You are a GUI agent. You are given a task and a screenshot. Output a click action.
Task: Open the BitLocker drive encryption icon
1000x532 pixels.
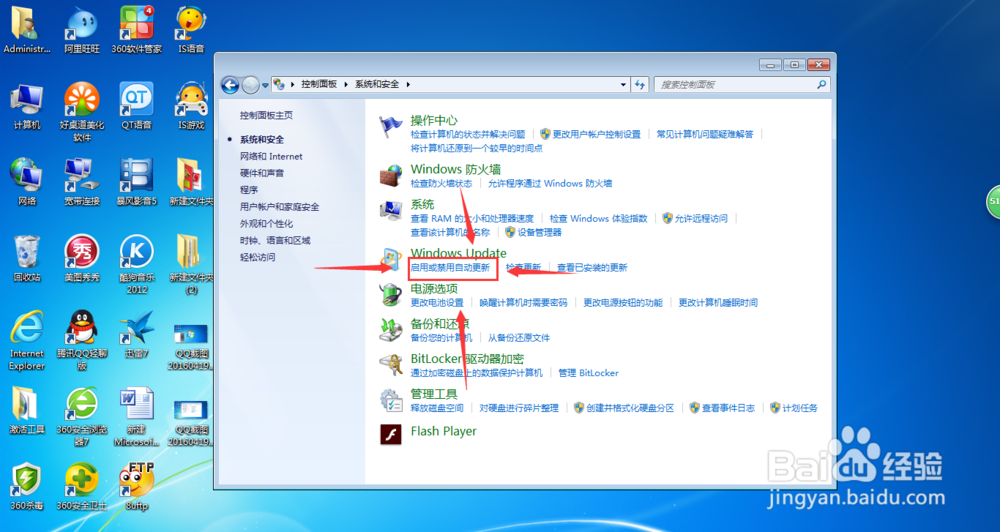390,365
